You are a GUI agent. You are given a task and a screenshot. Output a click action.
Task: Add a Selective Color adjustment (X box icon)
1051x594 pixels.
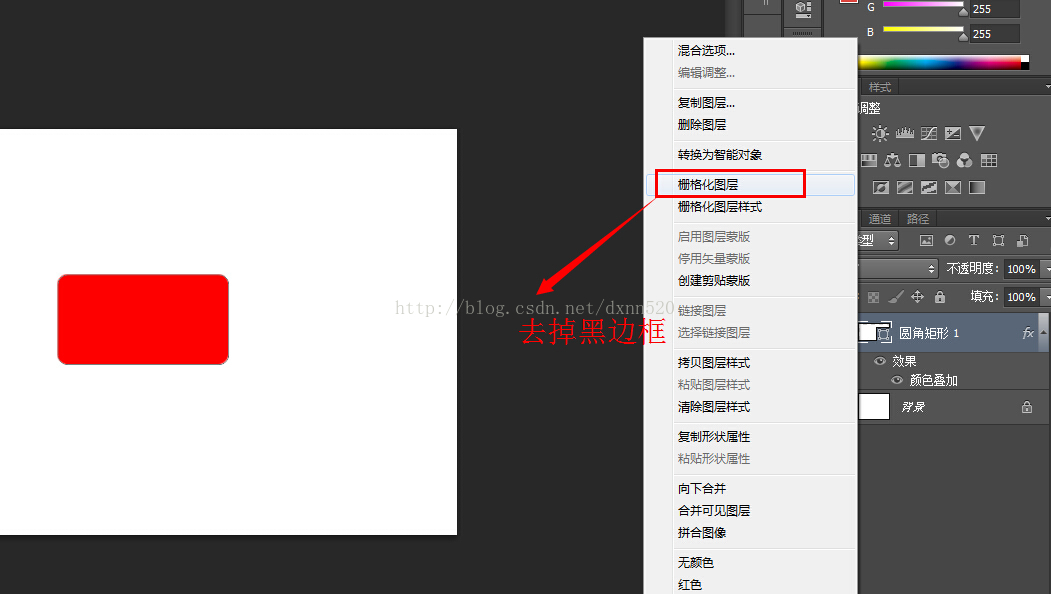[952, 187]
